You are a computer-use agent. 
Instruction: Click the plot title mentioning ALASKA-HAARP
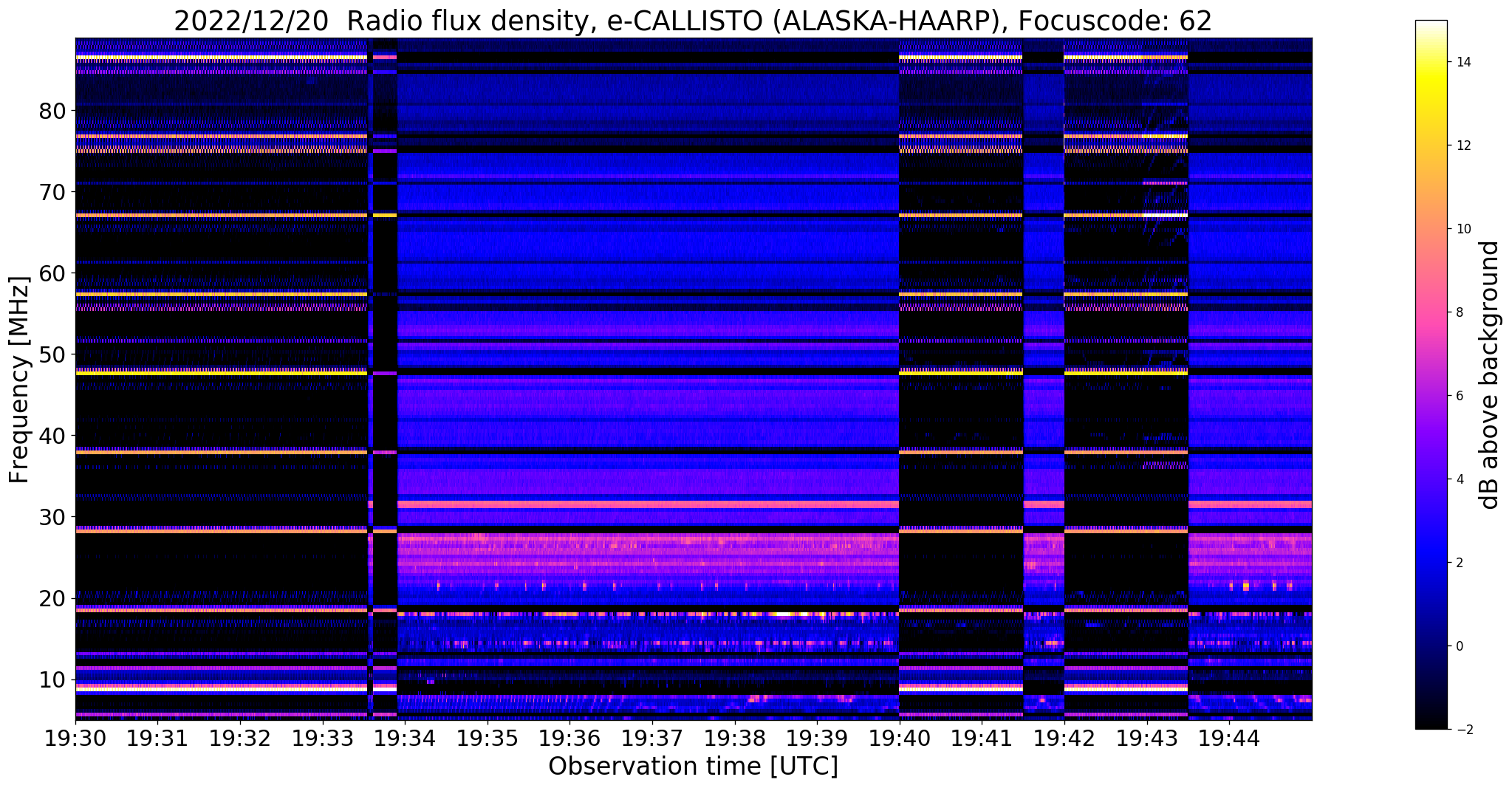pyautogui.click(x=693, y=21)
